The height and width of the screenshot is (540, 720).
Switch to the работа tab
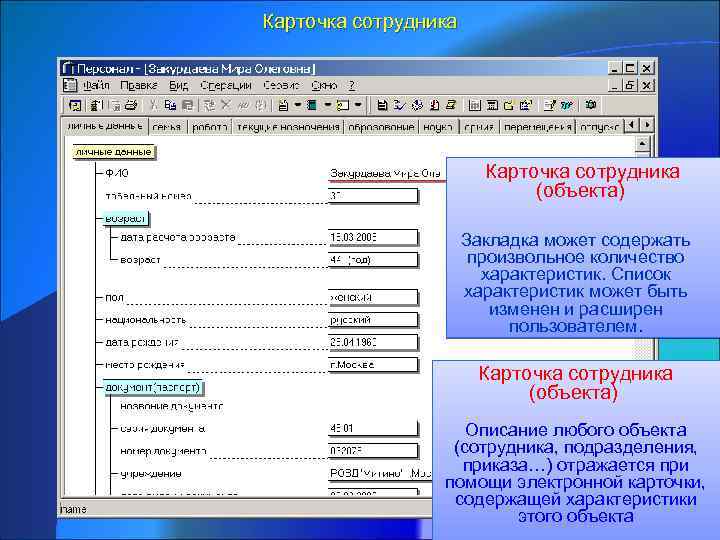(x=210, y=127)
